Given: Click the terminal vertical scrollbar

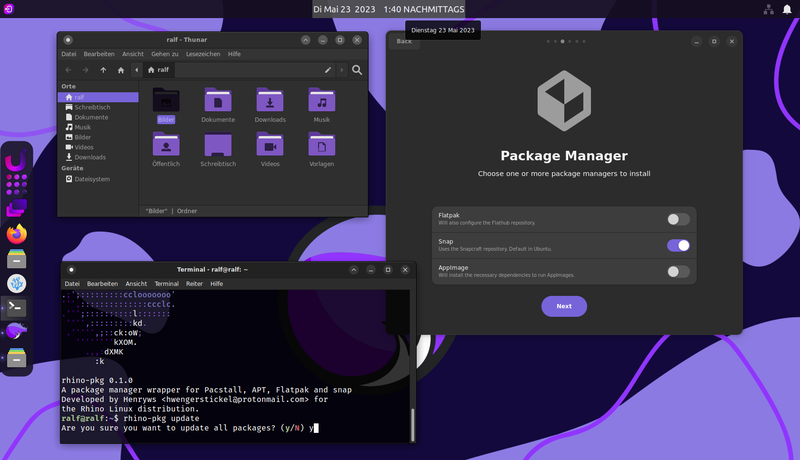Looking at the screenshot, I should (413, 424).
